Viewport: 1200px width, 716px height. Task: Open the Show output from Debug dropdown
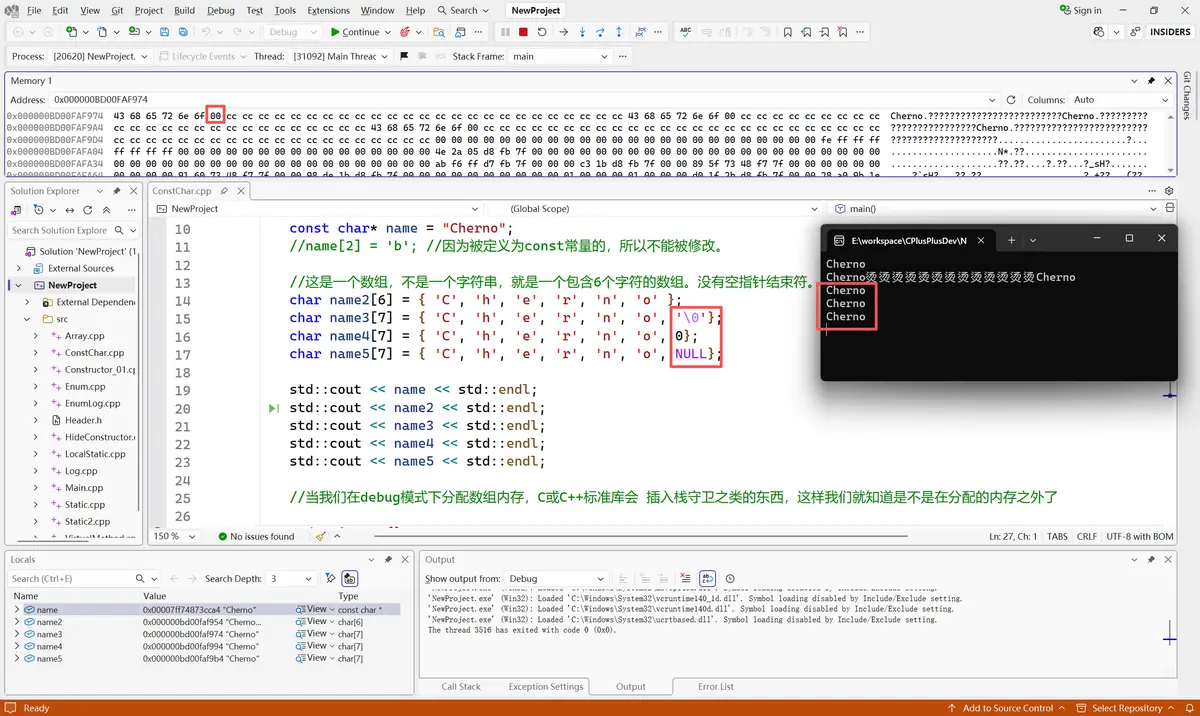555,578
